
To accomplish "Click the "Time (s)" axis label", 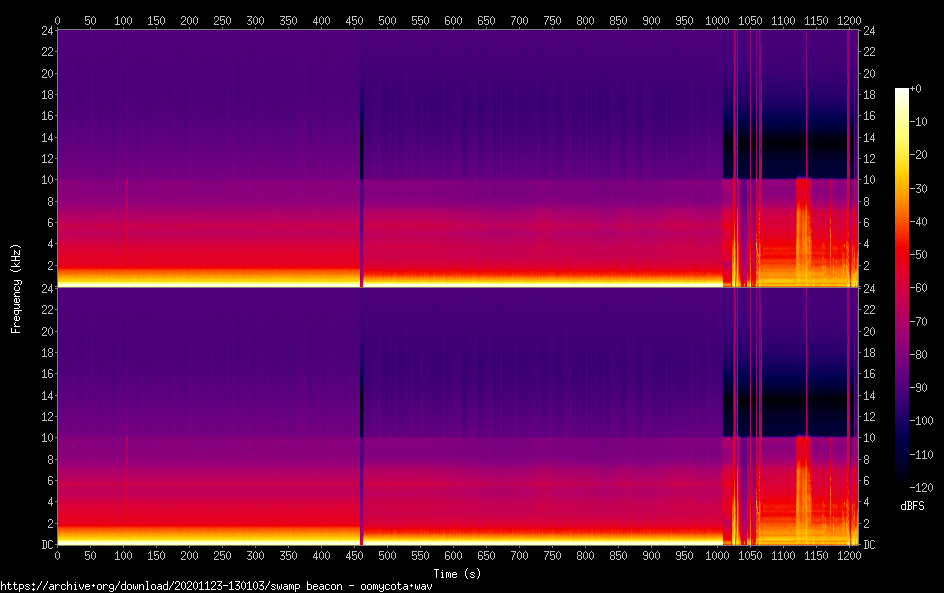I will coord(458,574).
